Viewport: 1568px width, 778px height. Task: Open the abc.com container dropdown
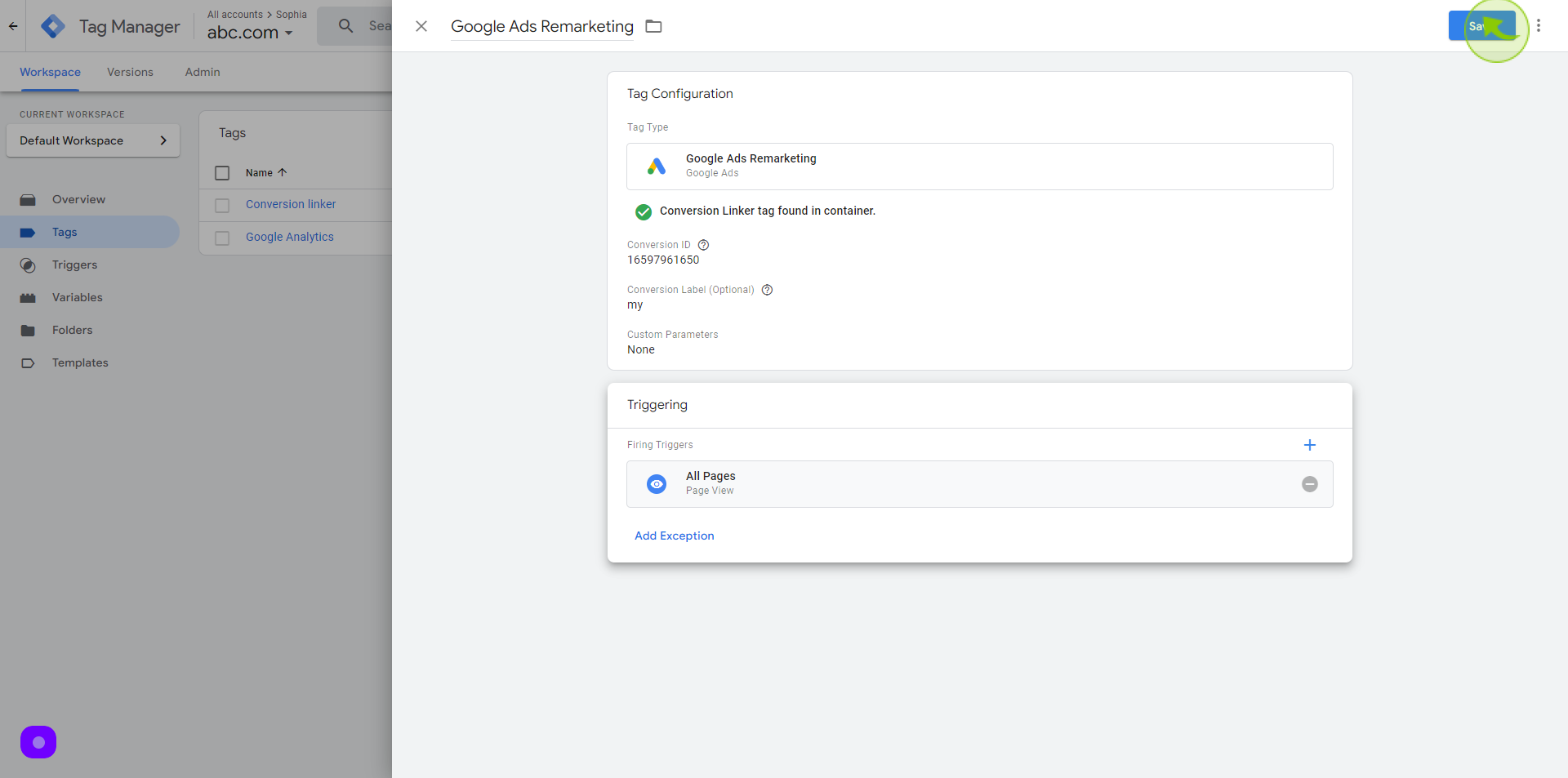[x=250, y=33]
